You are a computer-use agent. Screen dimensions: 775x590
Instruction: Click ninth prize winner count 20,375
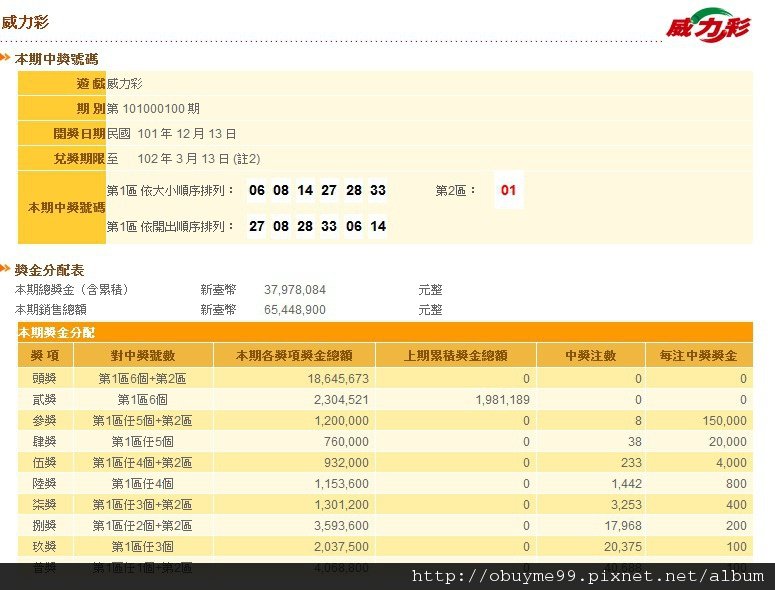coord(623,547)
